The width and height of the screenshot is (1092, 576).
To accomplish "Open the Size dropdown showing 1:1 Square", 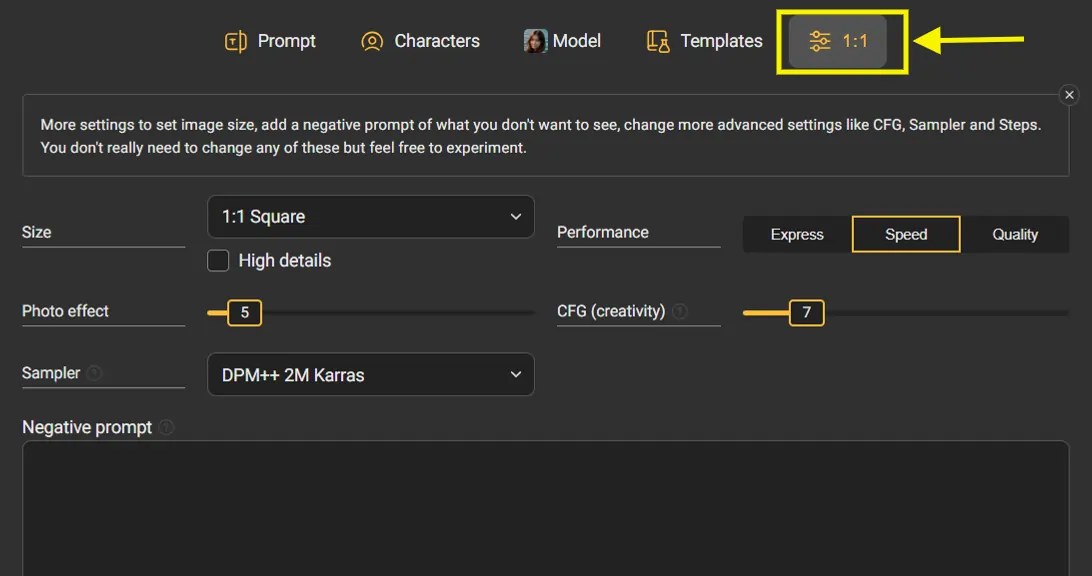I will pyautogui.click(x=370, y=216).
